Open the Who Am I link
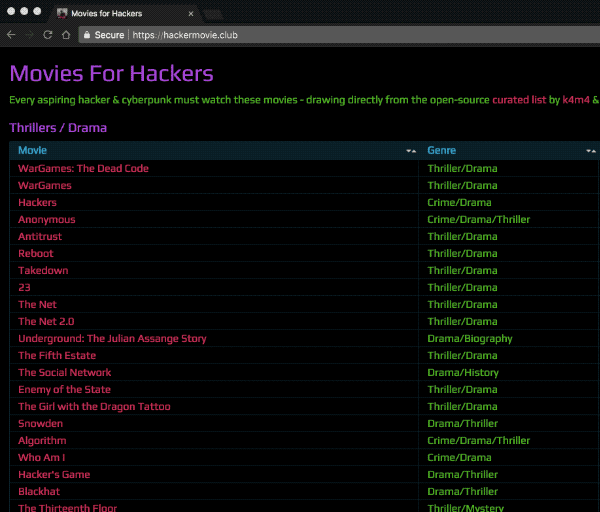Viewport: 600px width, 512px height. click(42, 457)
